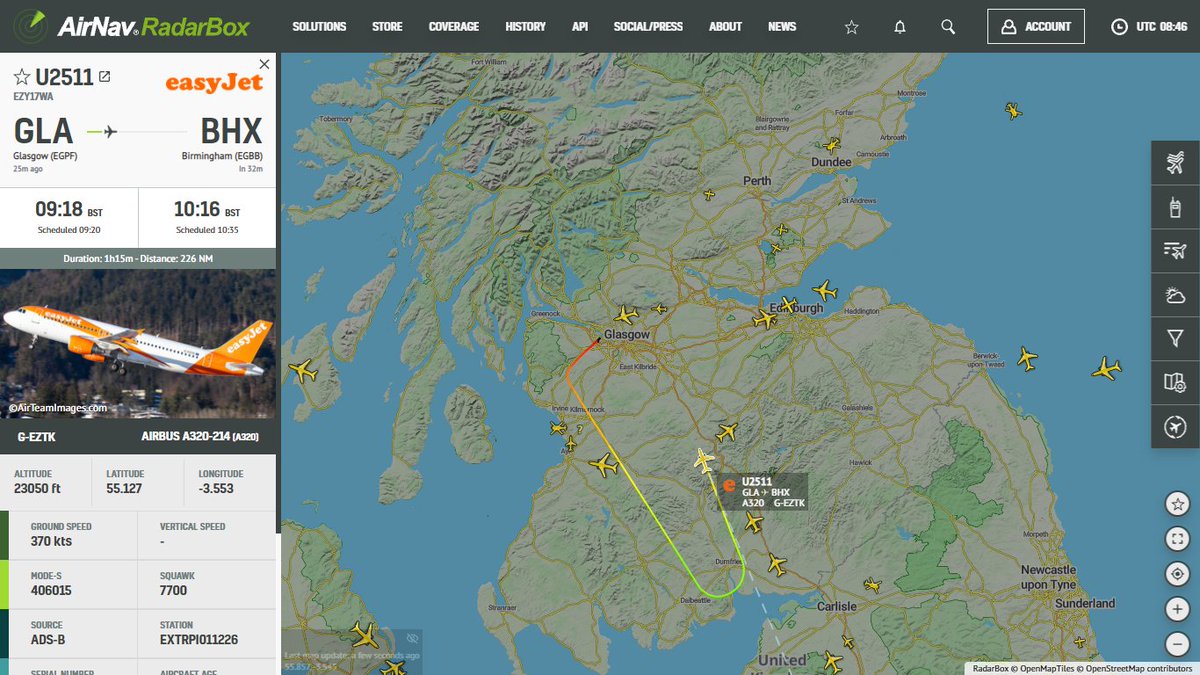Select GLA departure airport code
Image resolution: width=1200 pixels, height=675 pixels.
[x=43, y=132]
